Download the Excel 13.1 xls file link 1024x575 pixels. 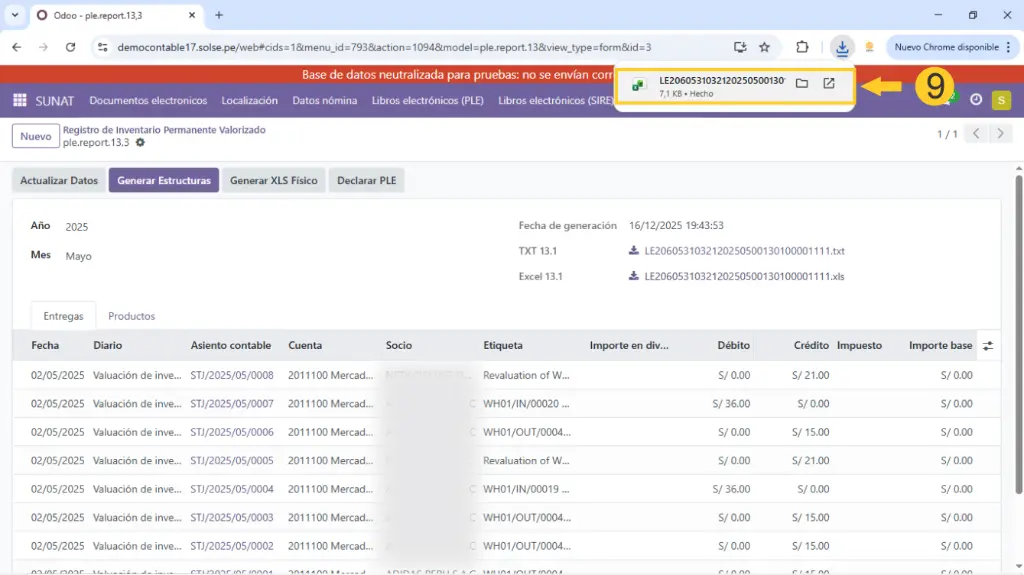(744, 276)
